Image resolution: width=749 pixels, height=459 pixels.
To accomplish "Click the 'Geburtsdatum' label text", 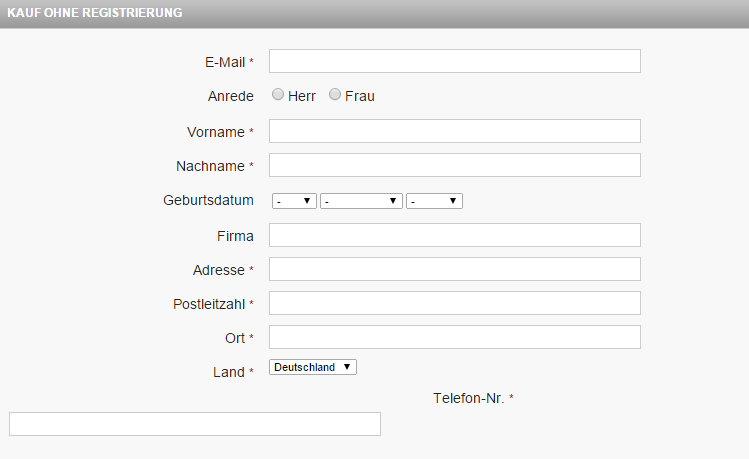I will [x=208, y=200].
